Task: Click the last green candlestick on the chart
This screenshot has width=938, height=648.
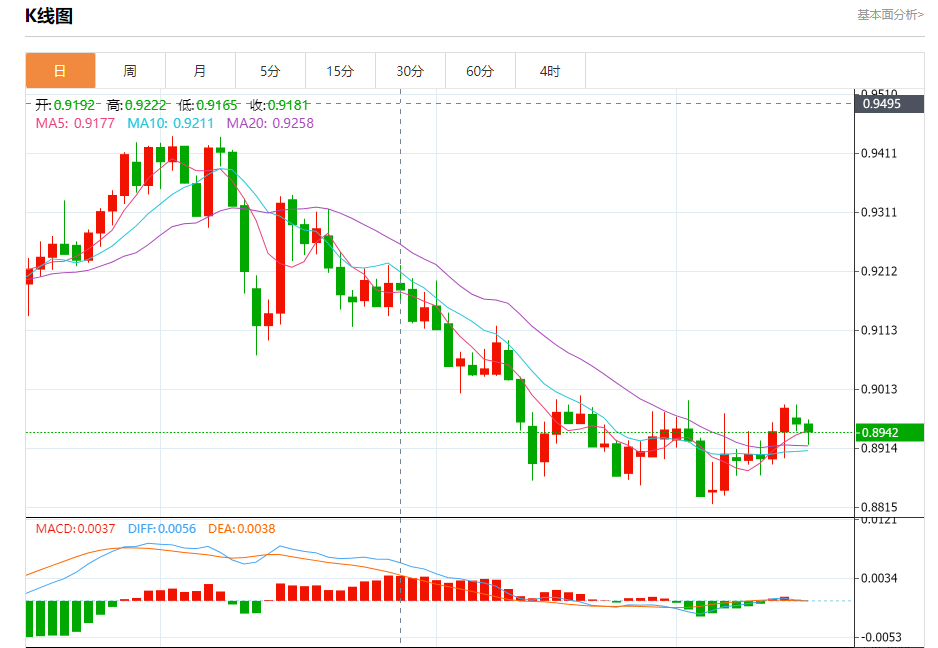Action: tap(809, 427)
